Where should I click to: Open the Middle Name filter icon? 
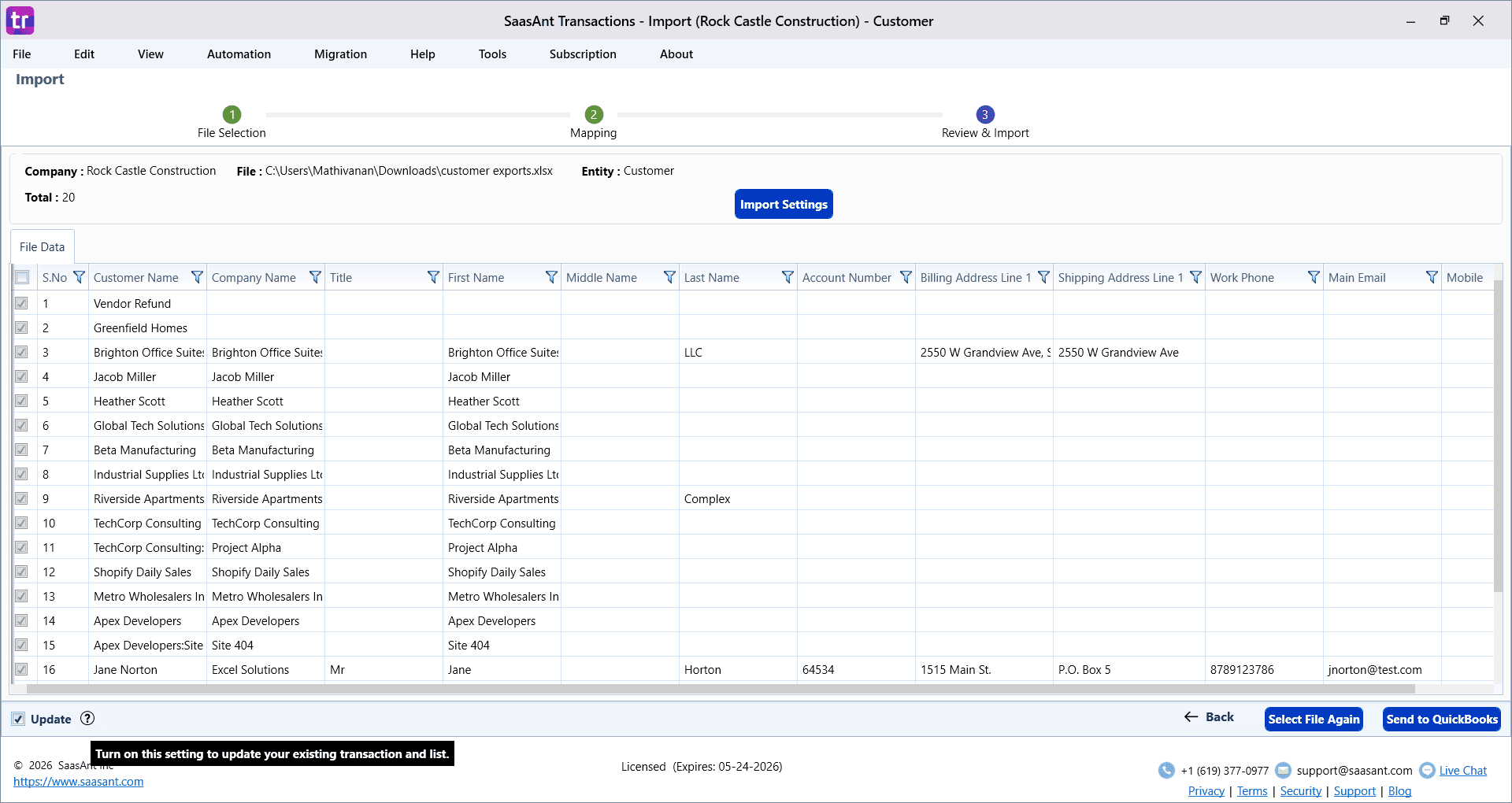pyautogui.click(x=669, y=277)
